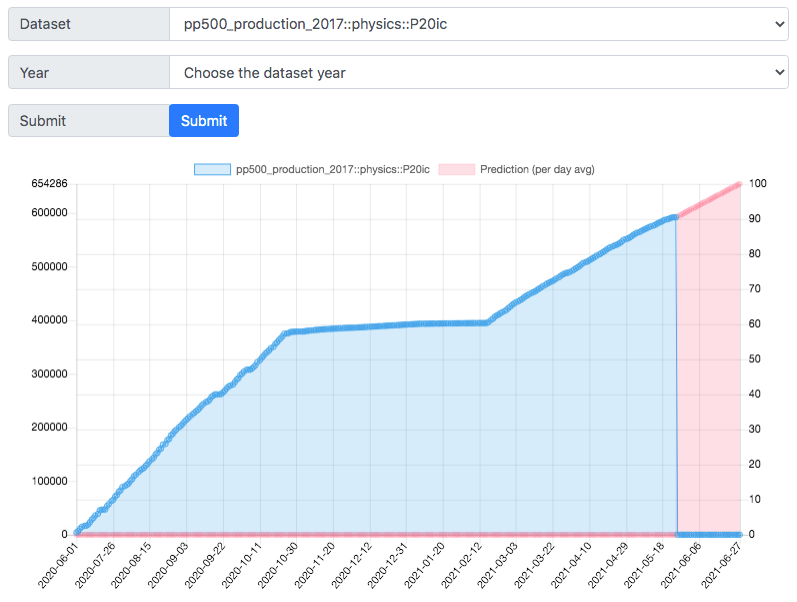Viewport: 797px width, 602px height.
Task: Click the 2021-02-12 x-axis date label
Action: [x=461, y=565]
